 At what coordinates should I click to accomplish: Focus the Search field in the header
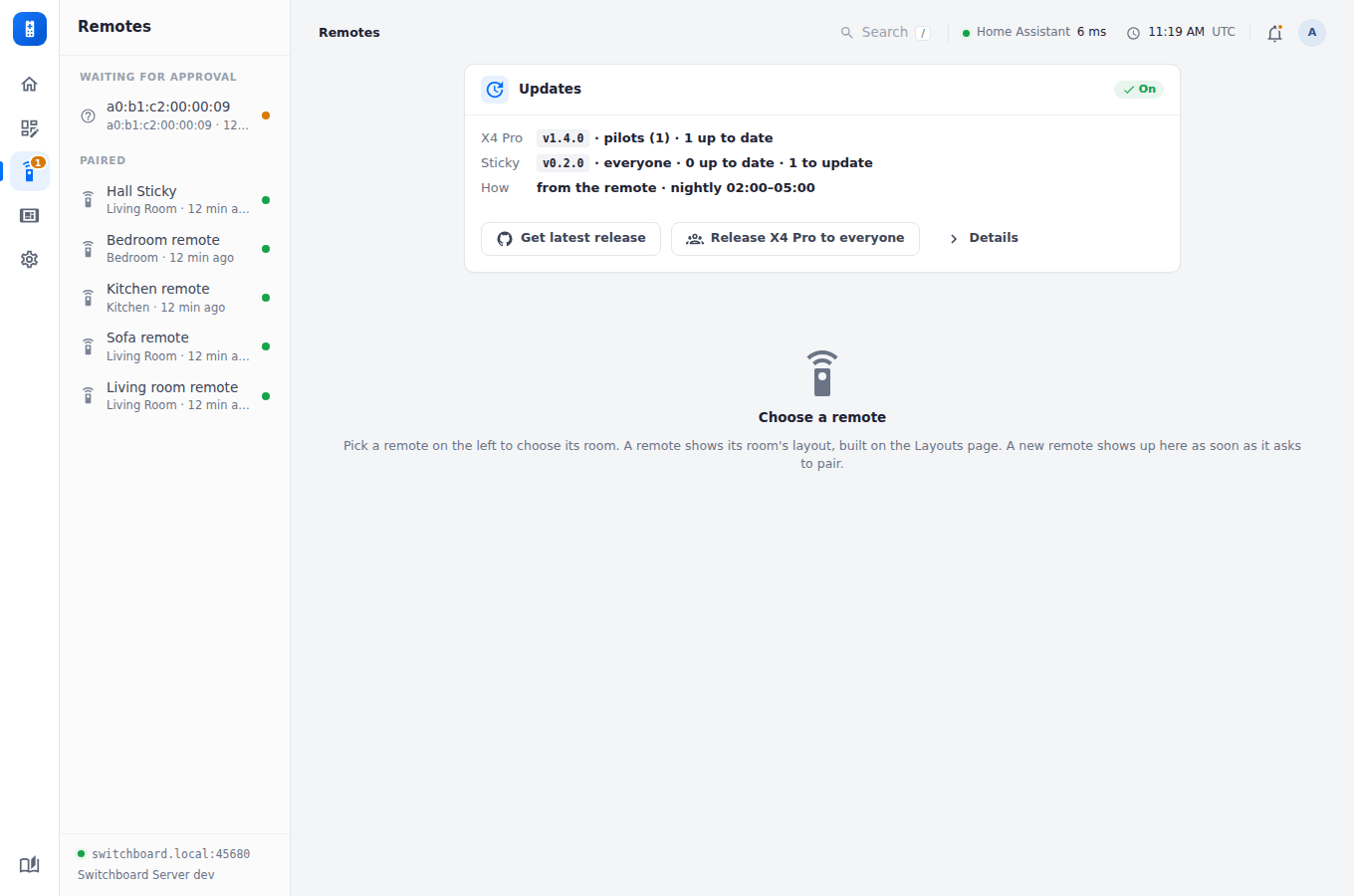pos(885,33)
